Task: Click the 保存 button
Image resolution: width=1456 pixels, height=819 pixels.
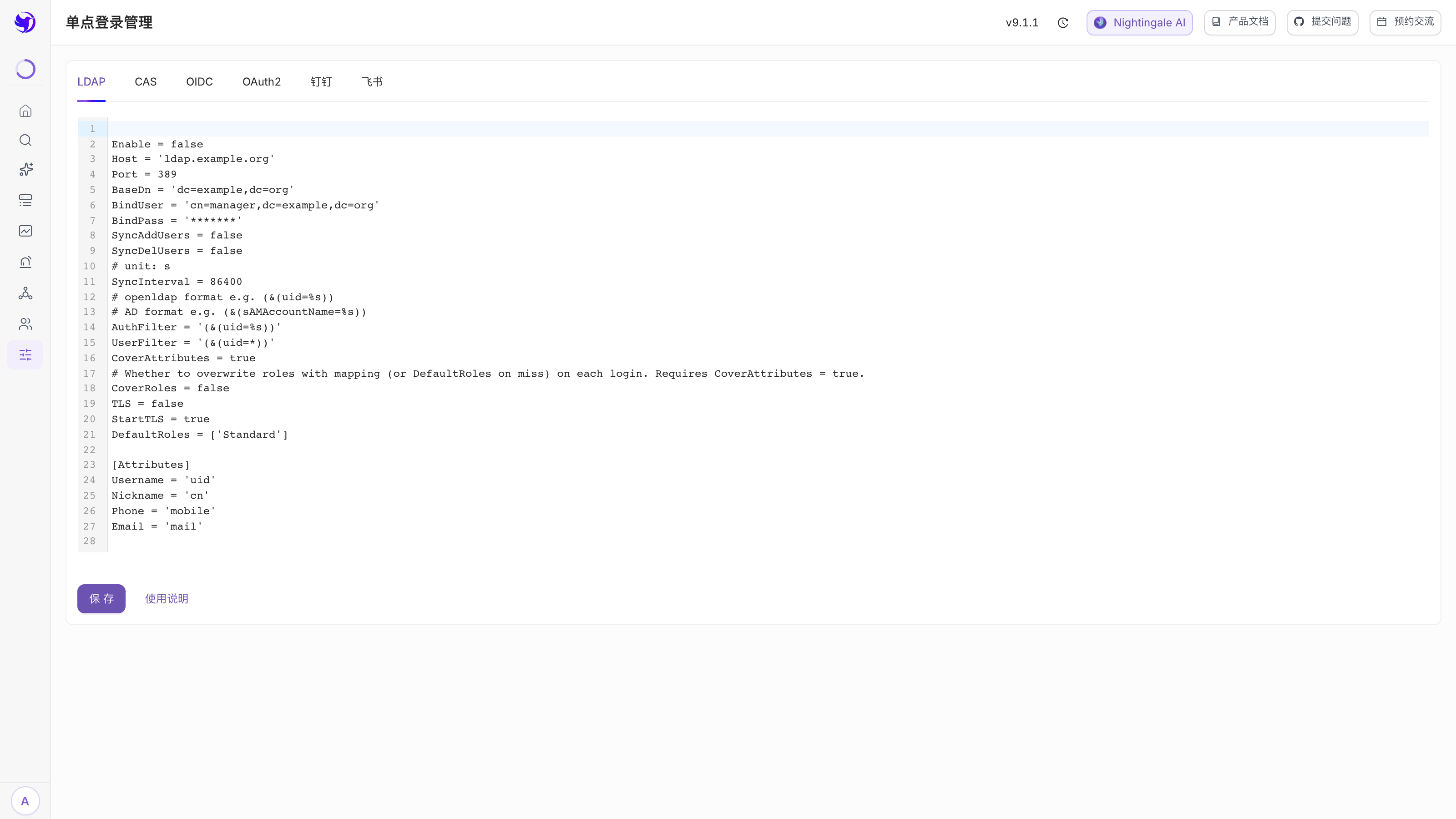Action: (101, 599)
